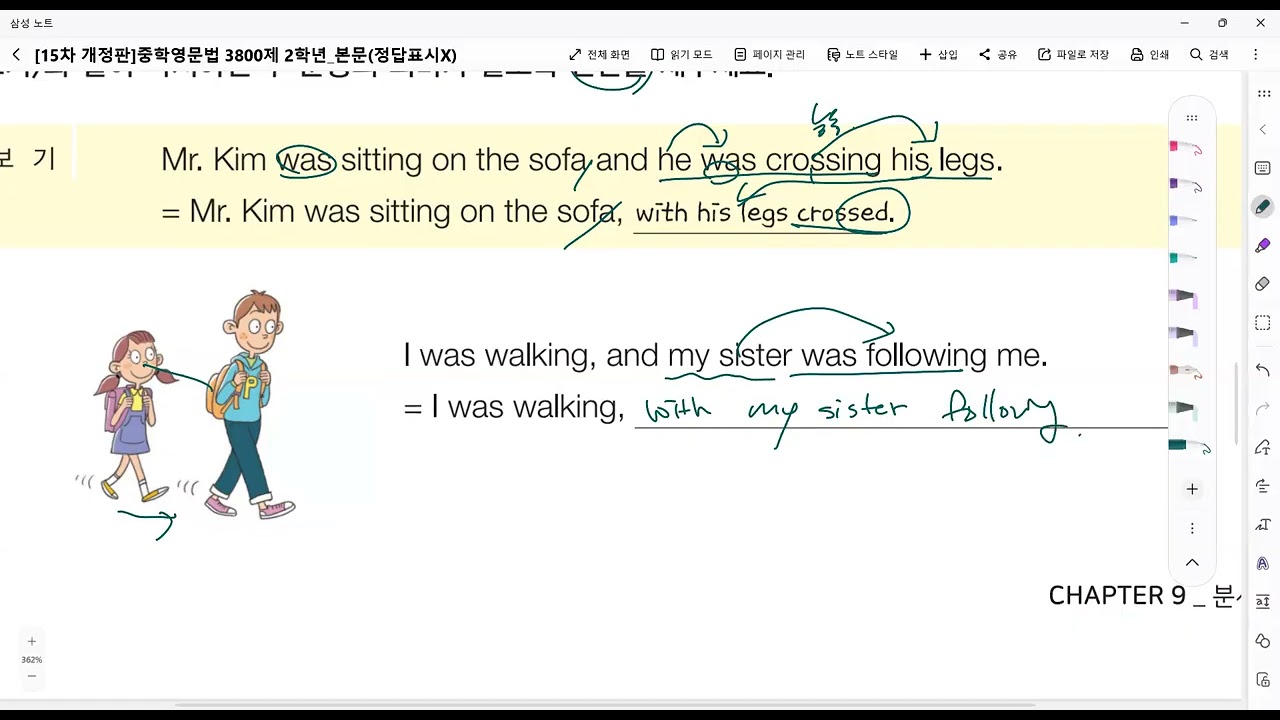Image resolution: width=1280 pixels, height=720 pixels.
Task: Select the pink pen preset
Action: tap(1186, 148)
